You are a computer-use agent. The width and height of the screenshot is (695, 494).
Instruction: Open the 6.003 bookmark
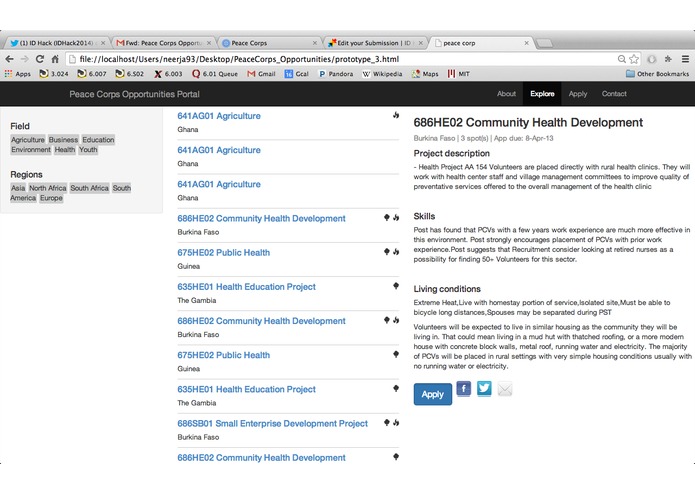point(168,74)
